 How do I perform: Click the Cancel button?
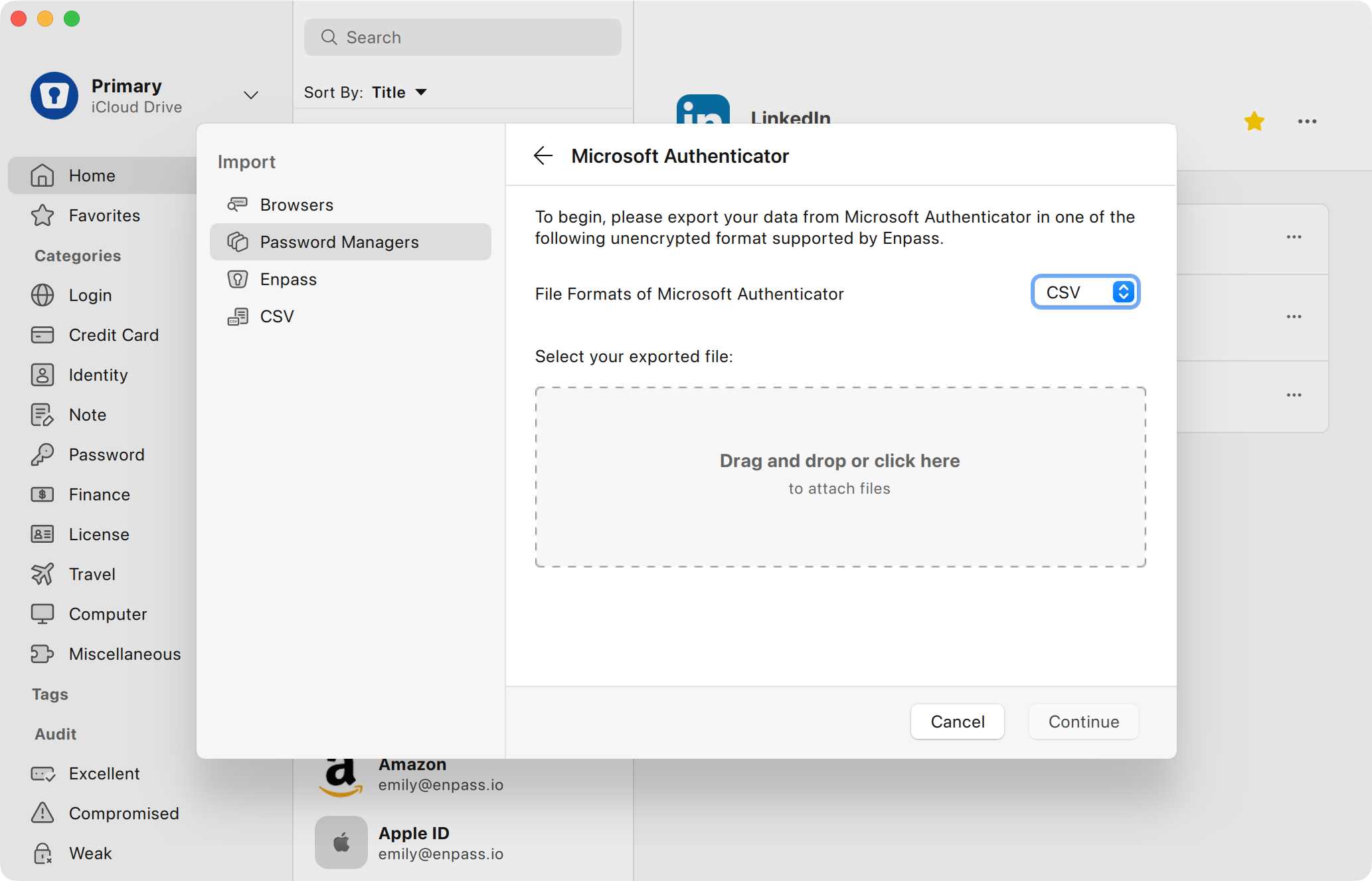point(957,722)
